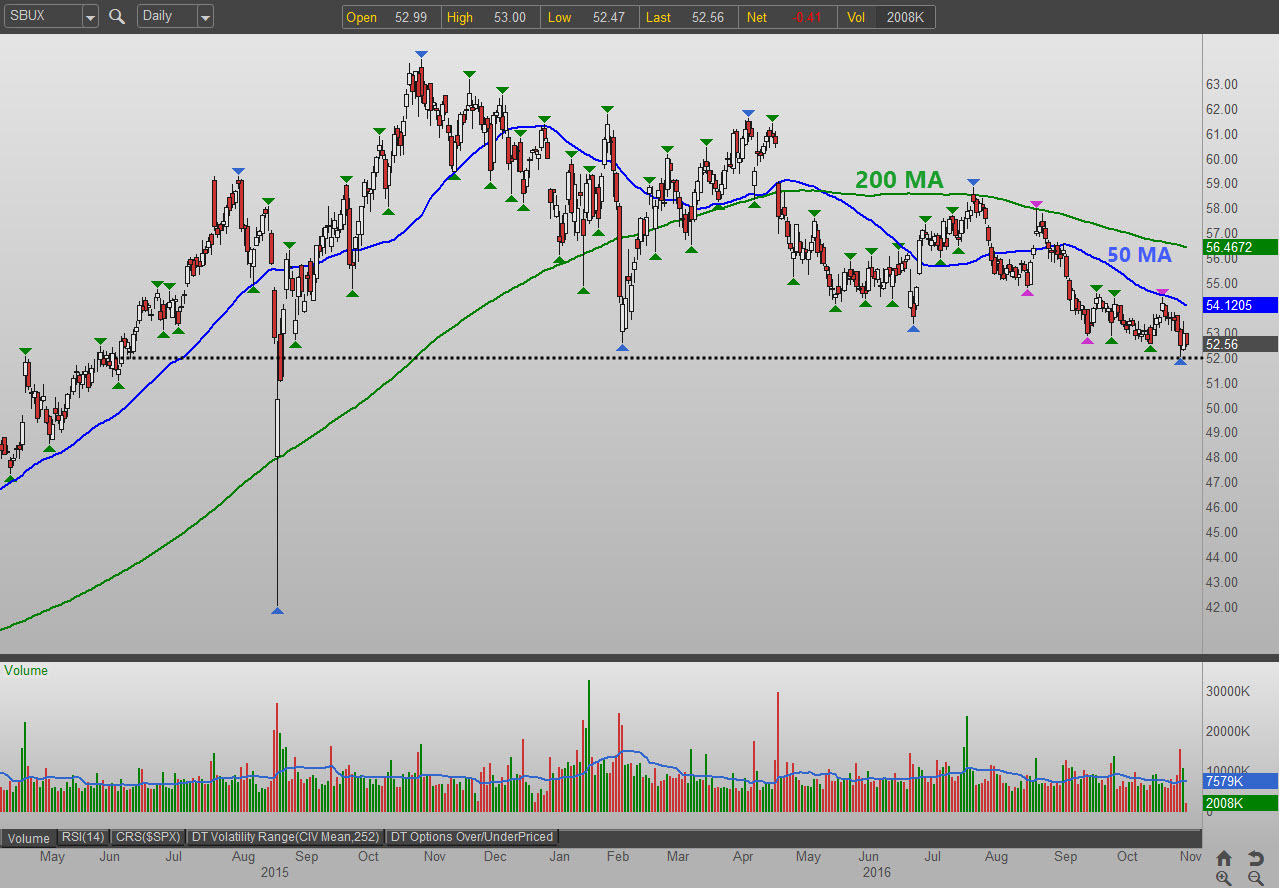
Task: Open DT Options Over/UnderPriced tab
Action: click(472, 838)
